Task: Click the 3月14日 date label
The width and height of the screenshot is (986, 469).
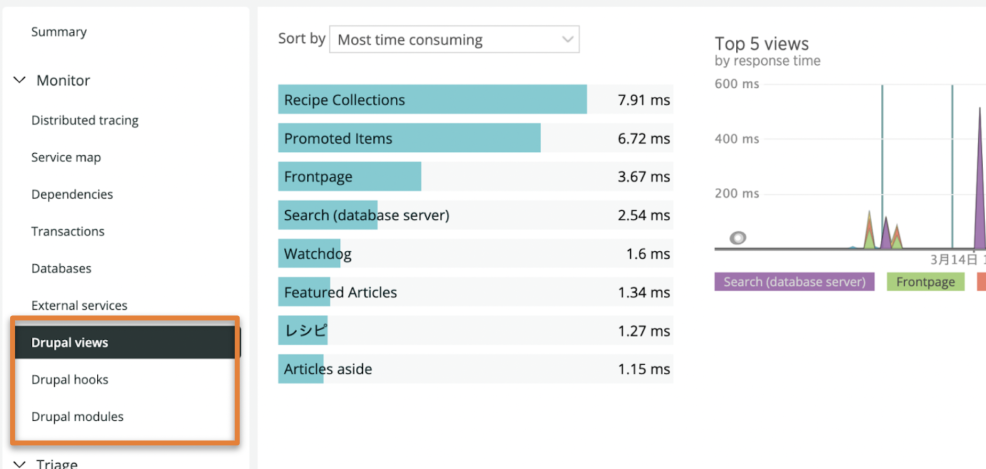Action: [954, 260]
